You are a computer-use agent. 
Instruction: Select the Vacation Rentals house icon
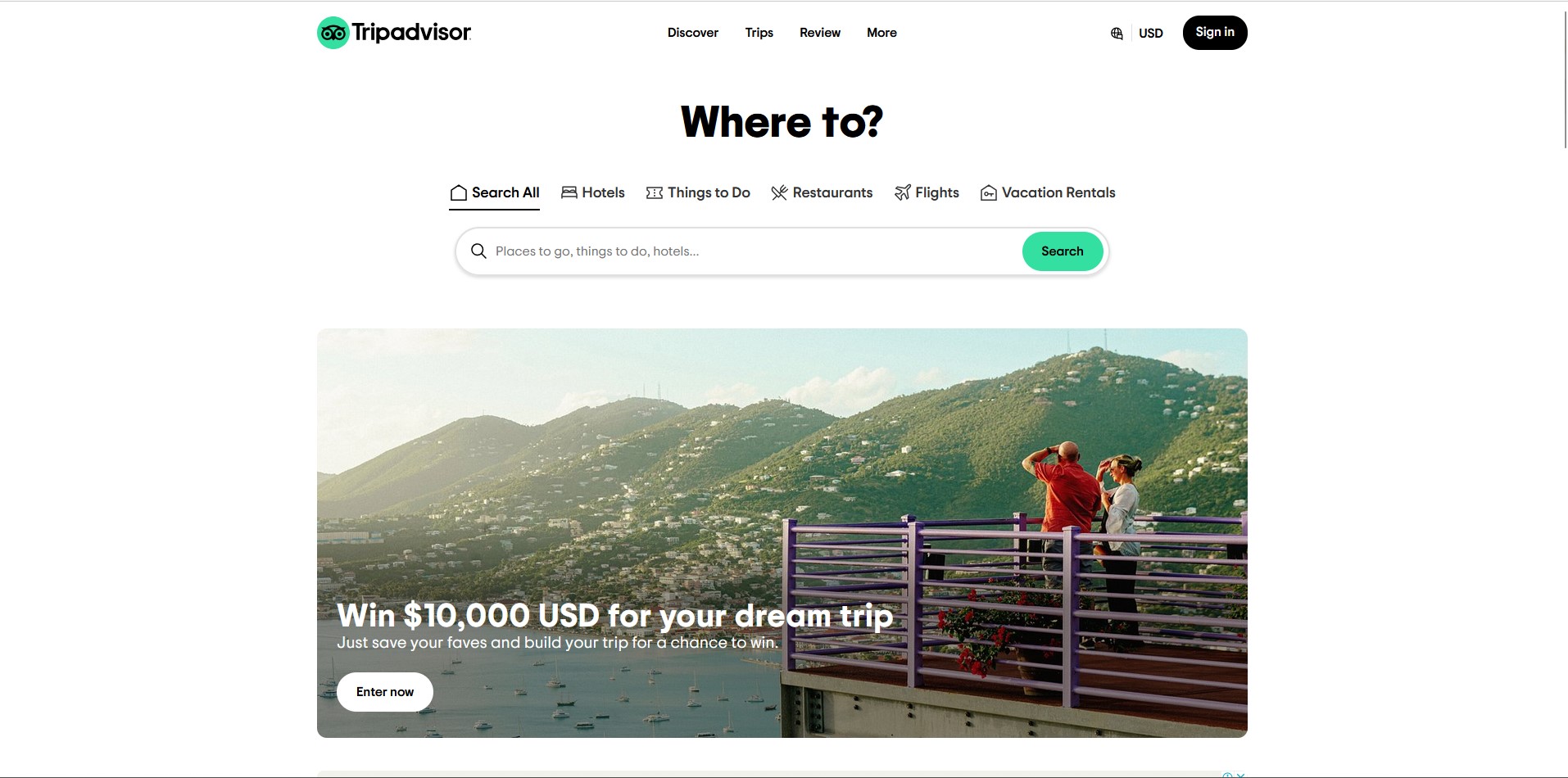point(989,192)
